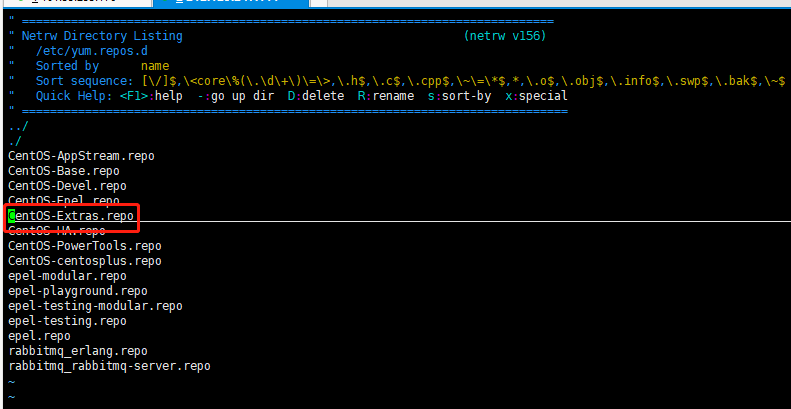791x409 pixels.
Task: Click the epel.repo entry
Action: (x=39, y=336)
